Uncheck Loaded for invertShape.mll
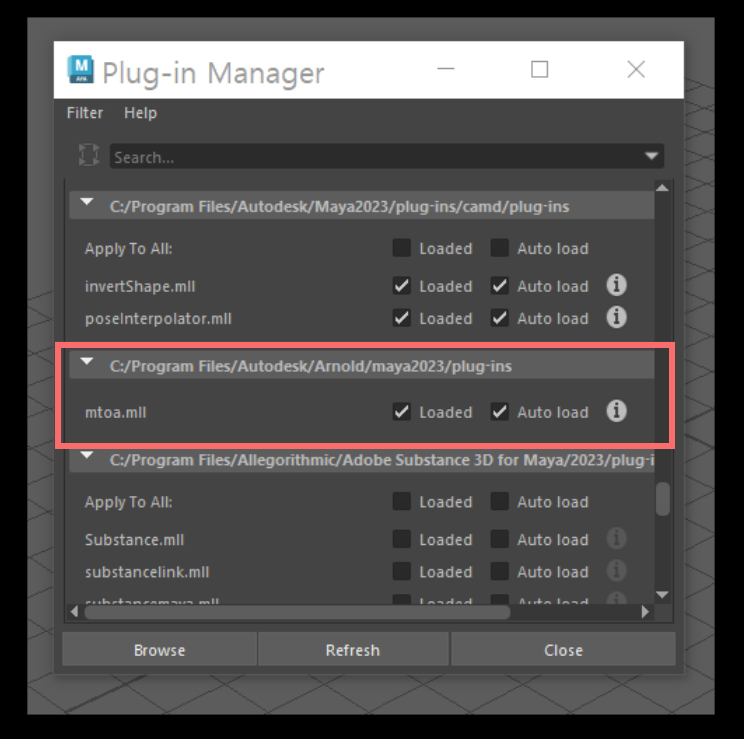744x739 pixels. point(402,286)
